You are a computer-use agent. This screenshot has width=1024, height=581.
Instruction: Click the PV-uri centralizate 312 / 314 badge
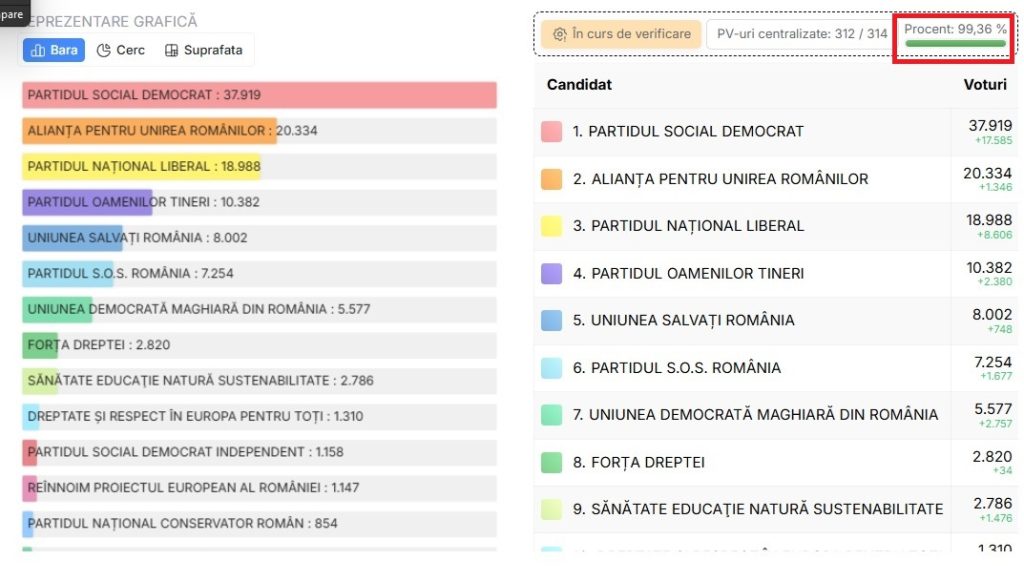pyautogui.click(x=800, y=34)
